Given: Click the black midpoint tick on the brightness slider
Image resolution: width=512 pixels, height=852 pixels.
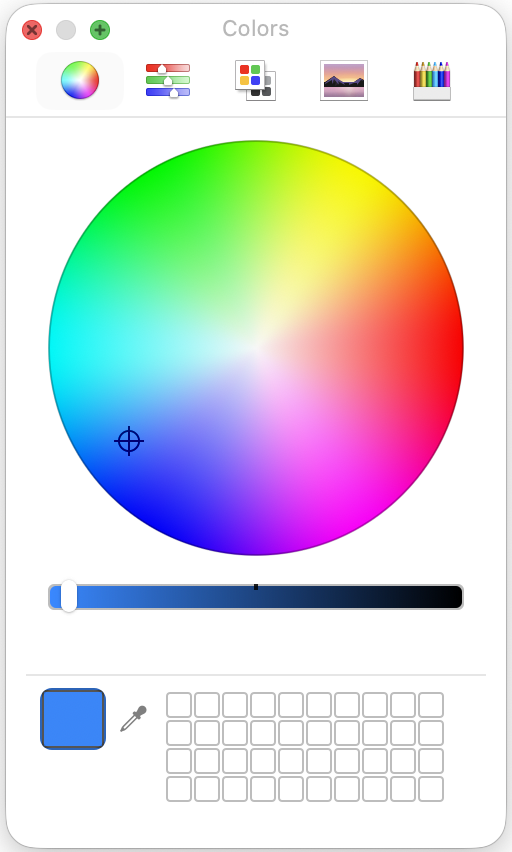Looking at the screenshot, I should pos(256,587).
